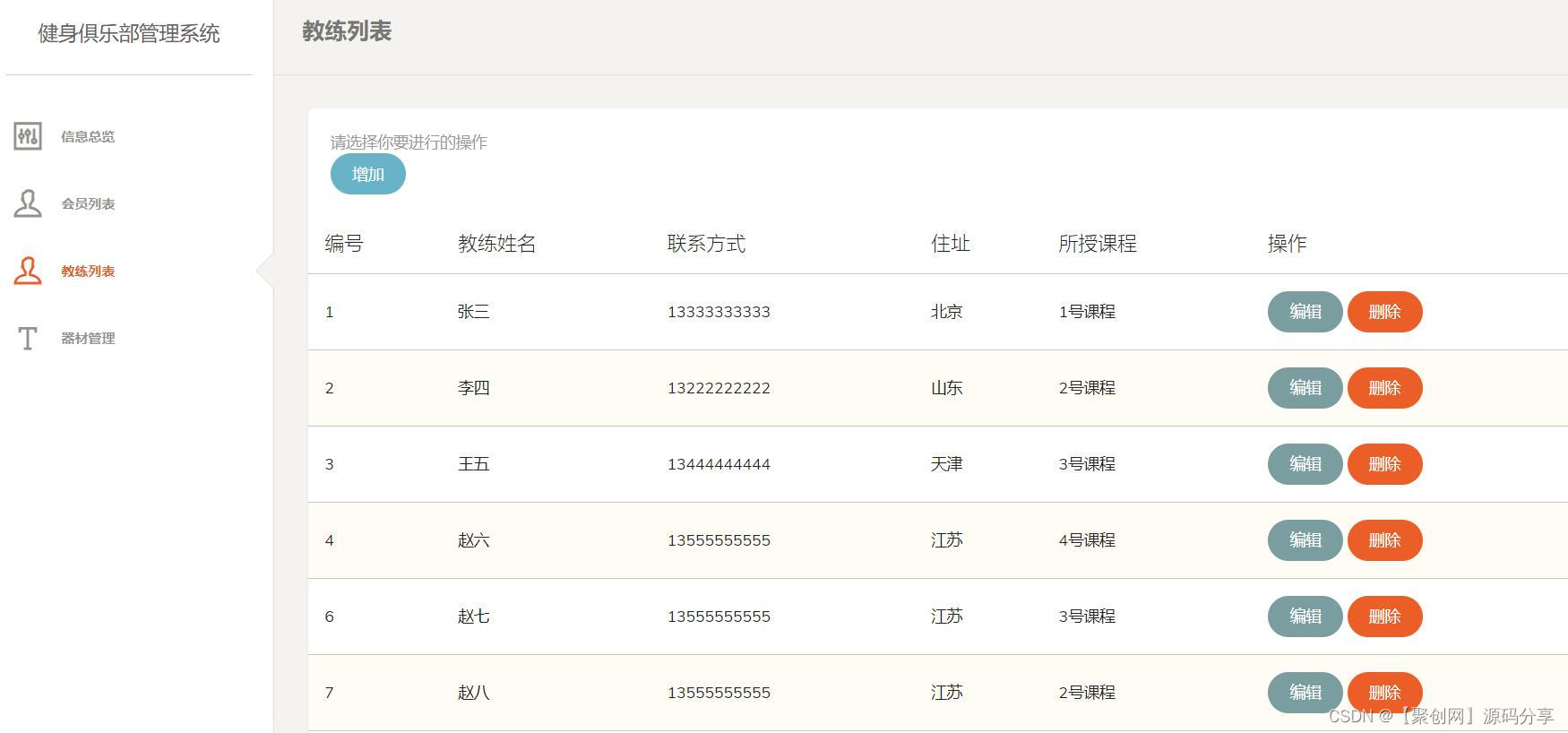The height and width of the screenshot is (733, 1568).
Task: Click the 教练姓名 column header
Action: pyautogui.click(x=496, y=244)
